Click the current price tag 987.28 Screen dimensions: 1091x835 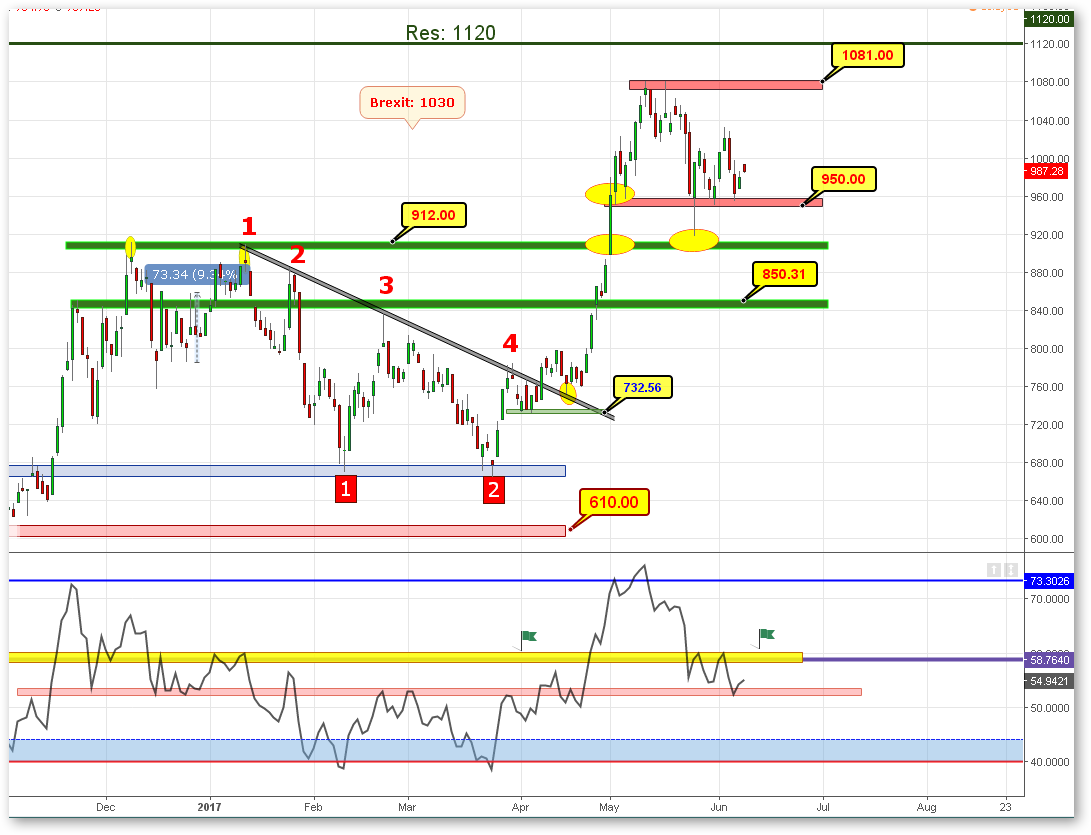tap(1047, 171)
